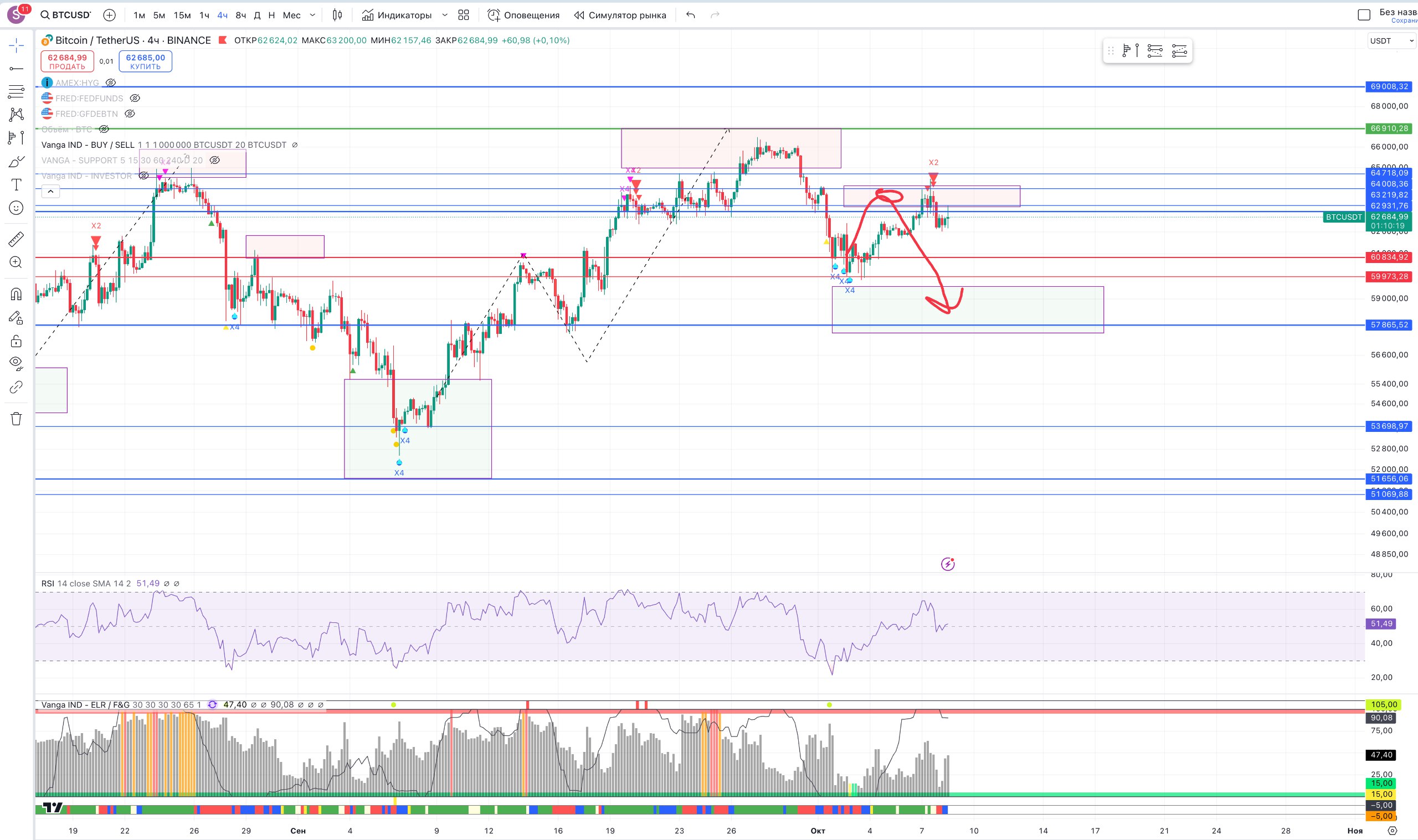
Task: Toggle stay in drawing mode
Action: pos(17,317)
